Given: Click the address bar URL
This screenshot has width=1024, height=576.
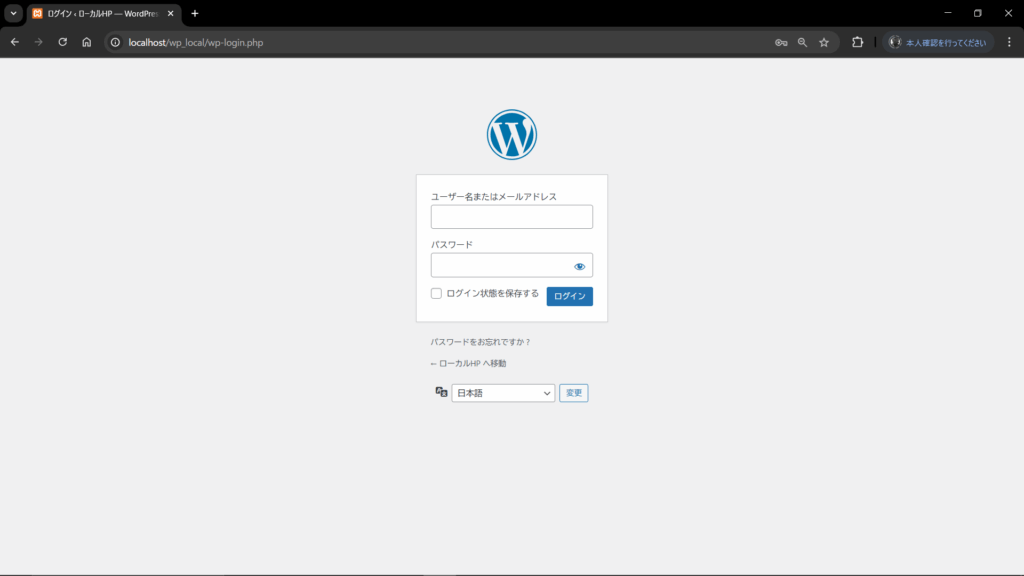Looking at the screenshot, I should pyautogui.click(x=196, y=42).
